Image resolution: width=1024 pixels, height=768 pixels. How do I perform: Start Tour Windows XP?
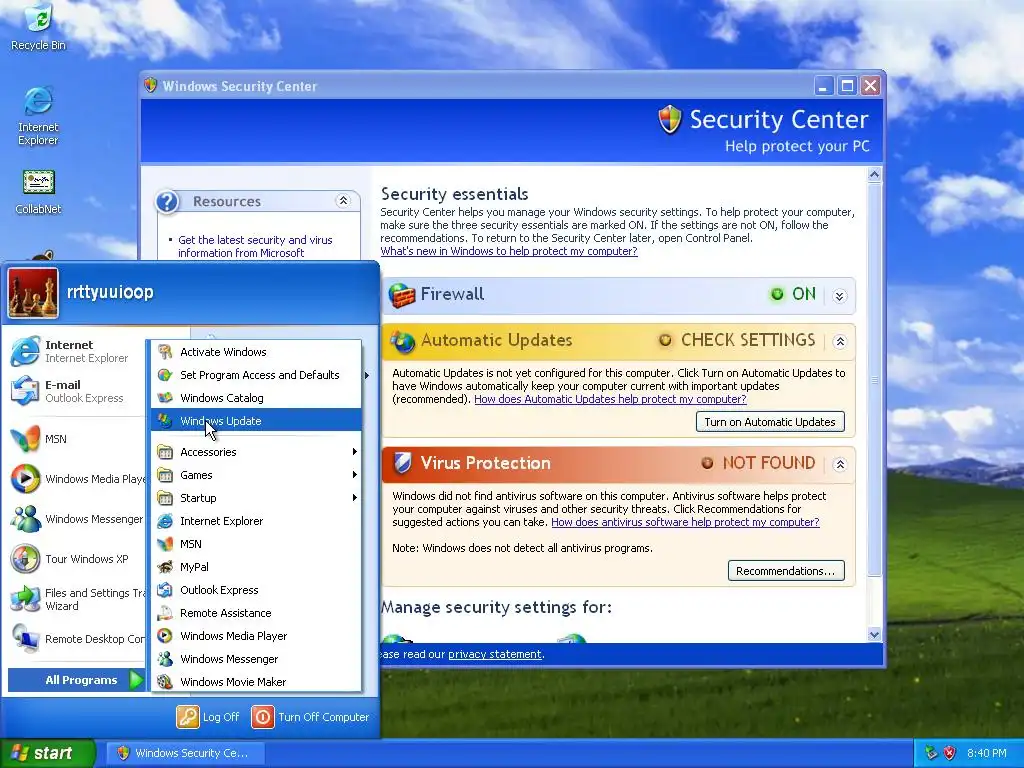[x=76, y=559]
